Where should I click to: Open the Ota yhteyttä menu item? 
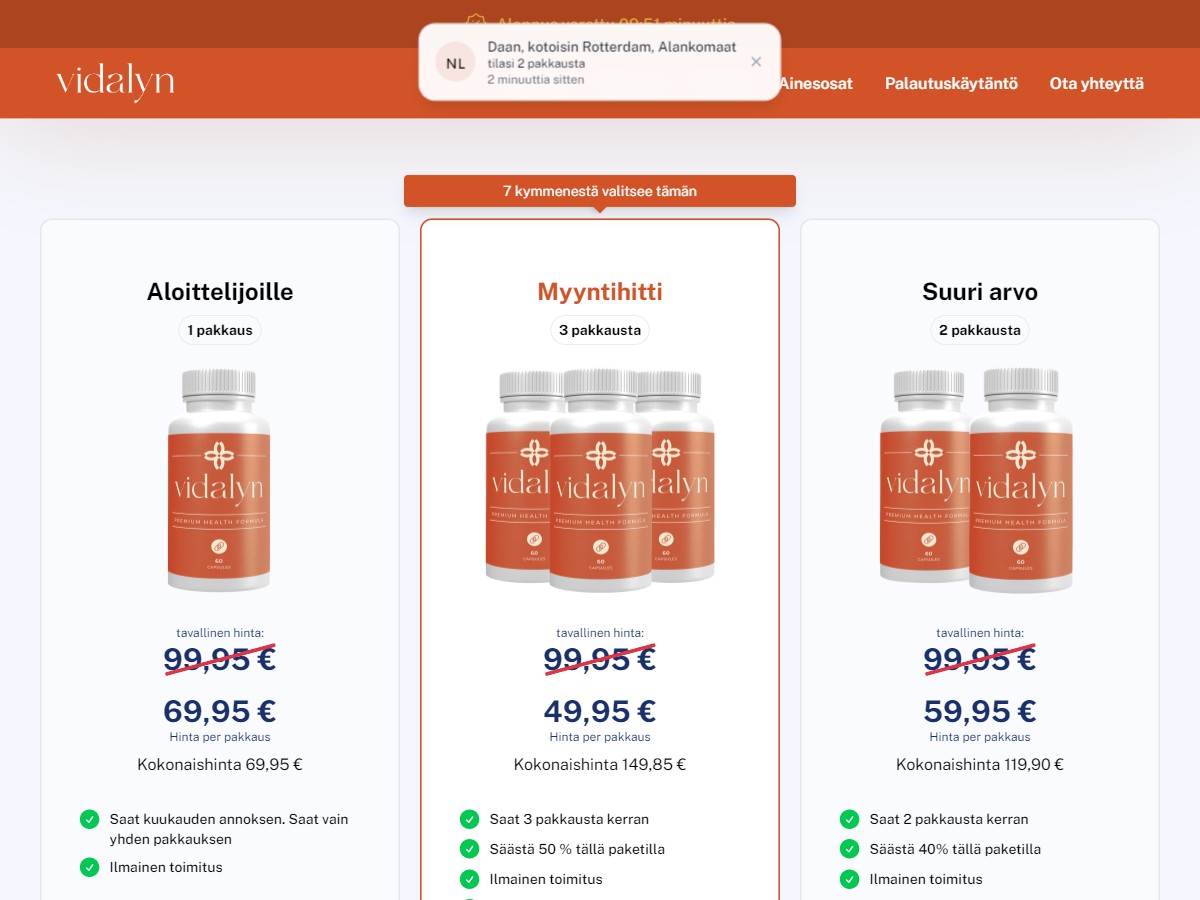(x=1096, y=84)
